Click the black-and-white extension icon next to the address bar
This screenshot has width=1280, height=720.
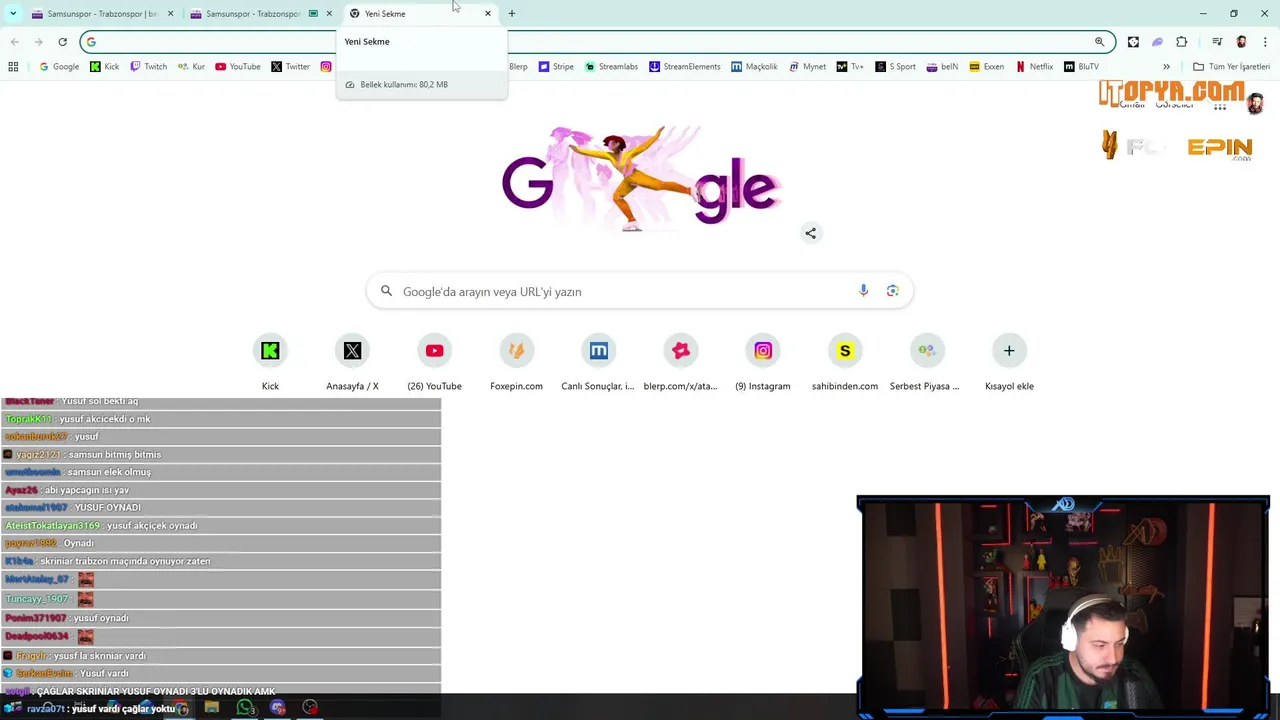tap(1133, 41)
